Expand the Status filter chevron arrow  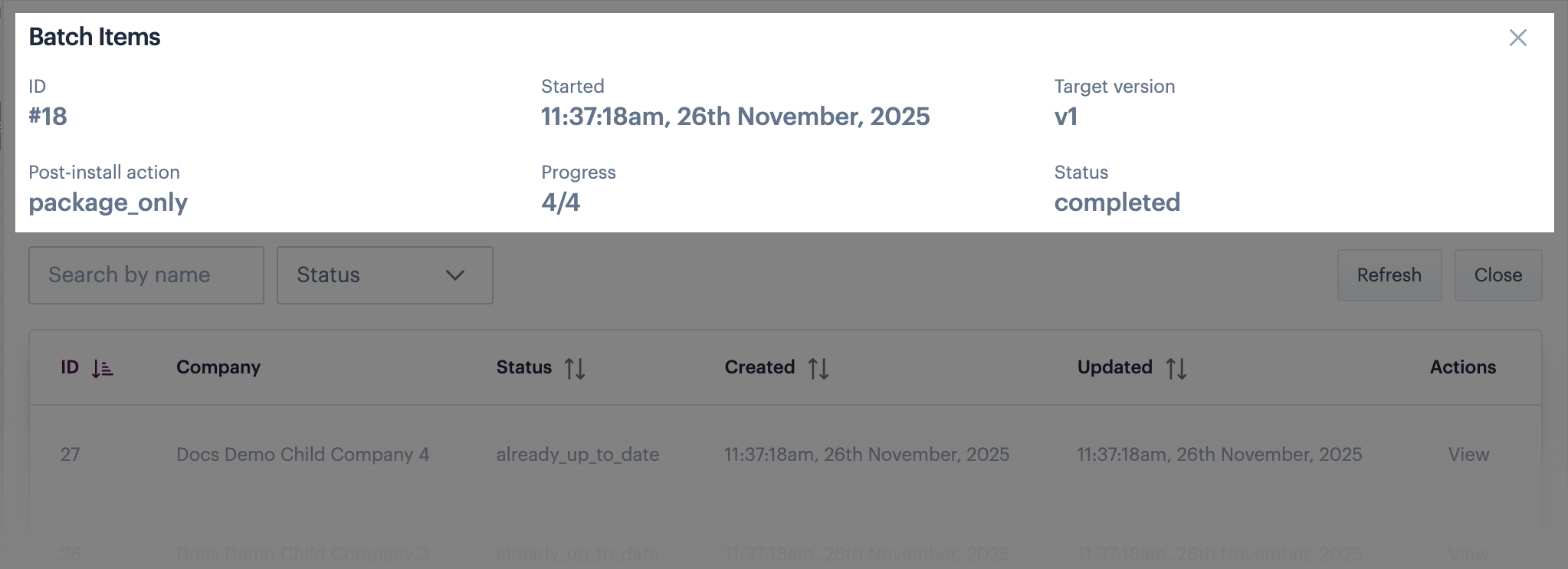point(455,275)
